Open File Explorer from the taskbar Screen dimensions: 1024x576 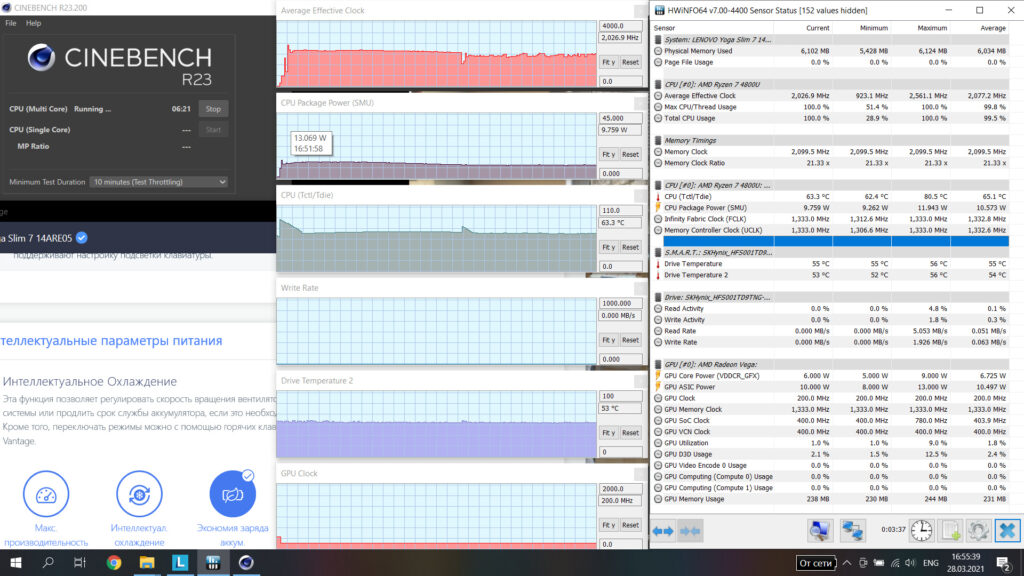(147, 562)
